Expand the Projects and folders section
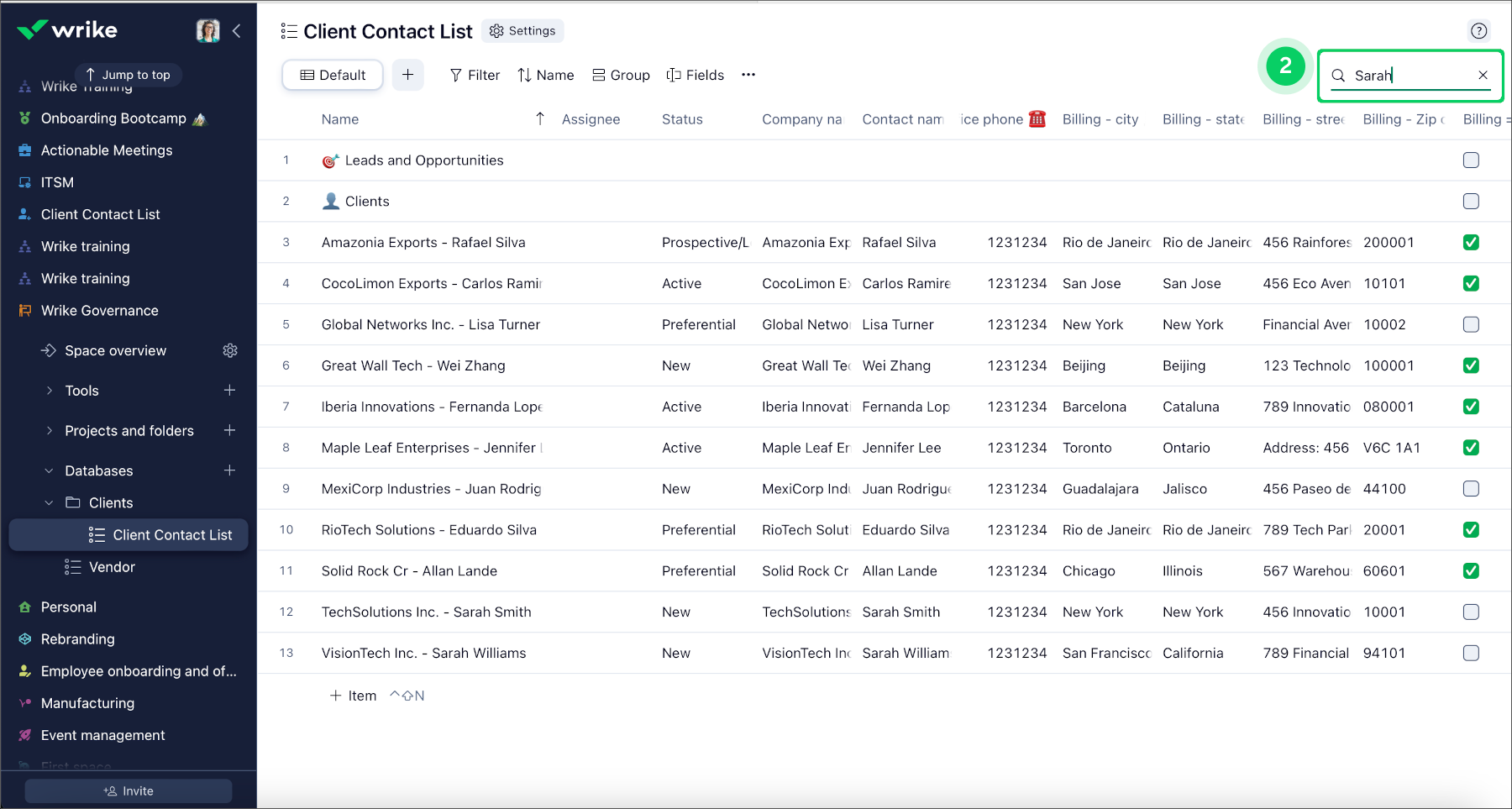This screenshot has width=1512, height=809. (50, 430)
